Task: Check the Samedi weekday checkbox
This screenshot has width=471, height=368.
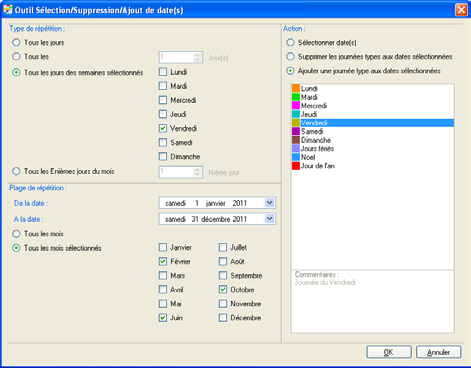Action: point(163,143)
